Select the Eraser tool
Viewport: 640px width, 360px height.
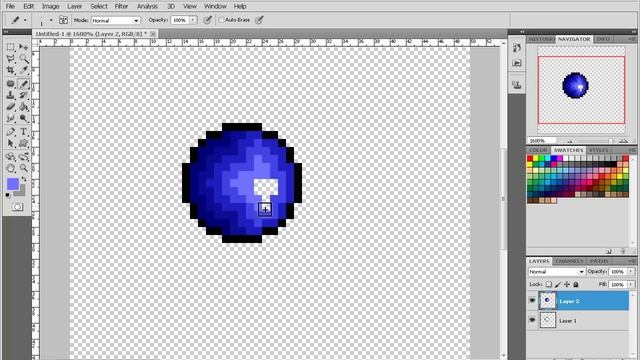click(11, 107)
